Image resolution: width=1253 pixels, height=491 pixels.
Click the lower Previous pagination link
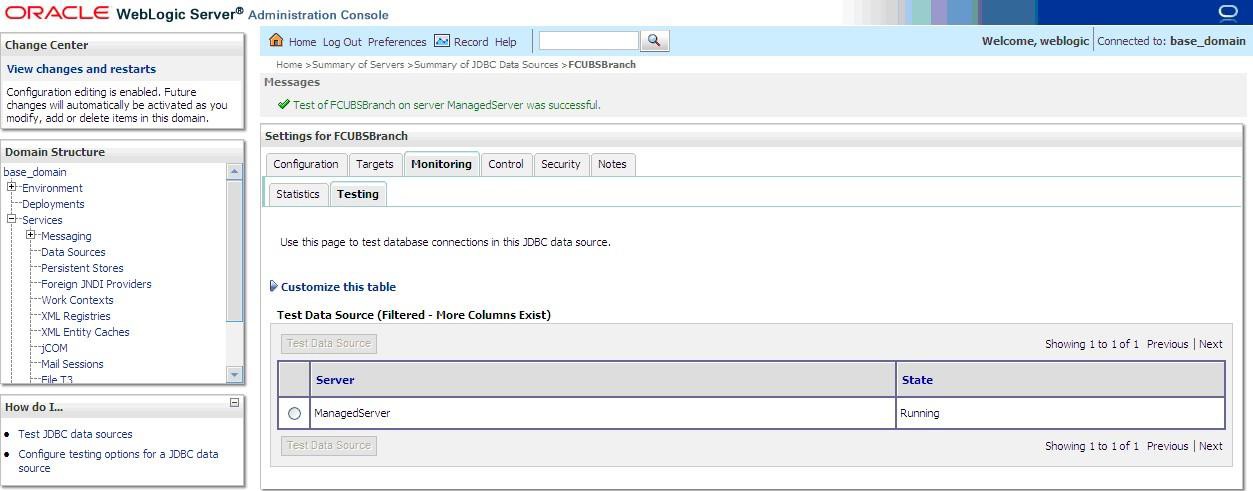tap(1167, 446)
